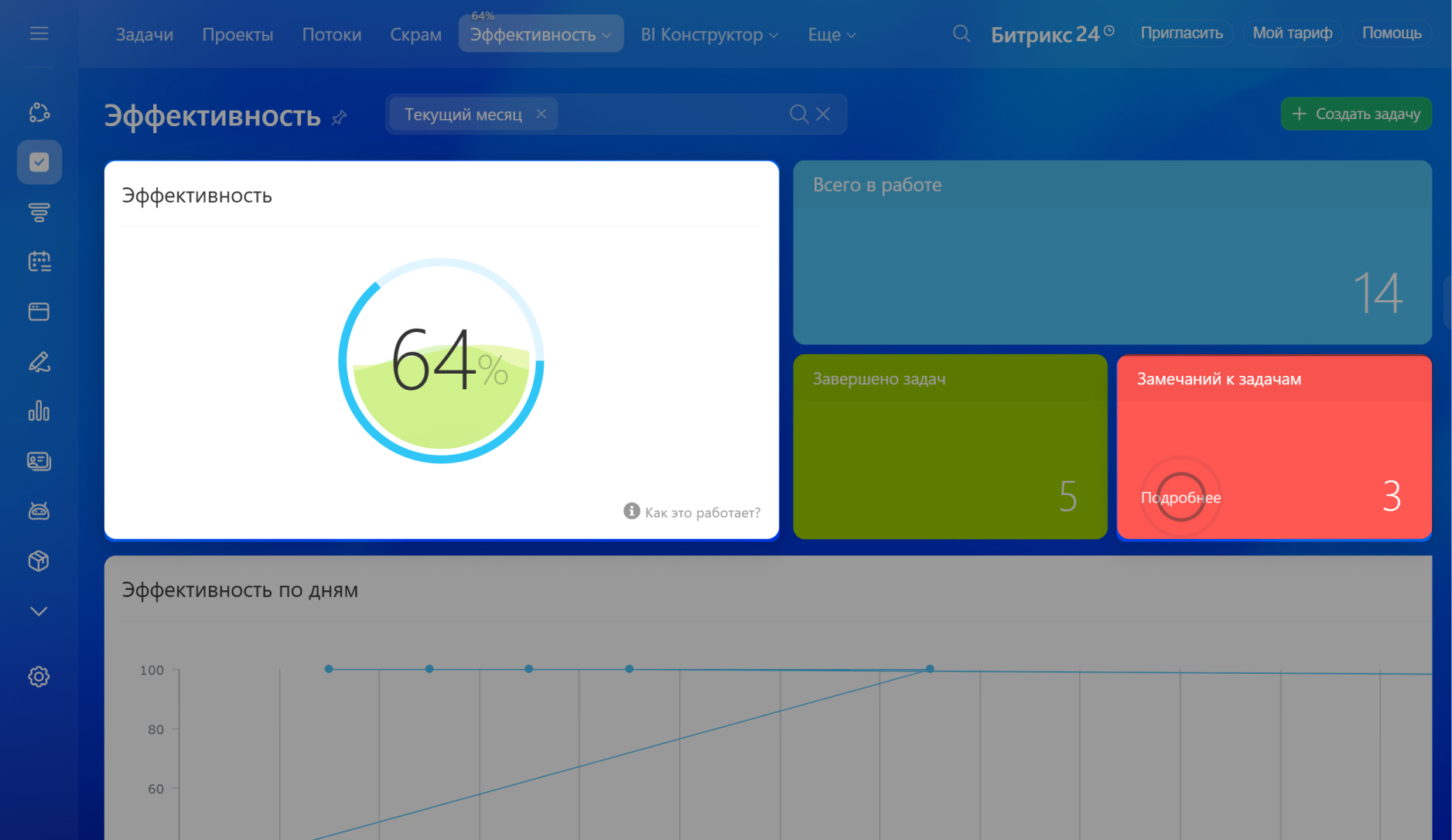Open the contact card sidebar icon
Image resolution: width=1452 pixels, height=840 pixels.
point(39,461)
